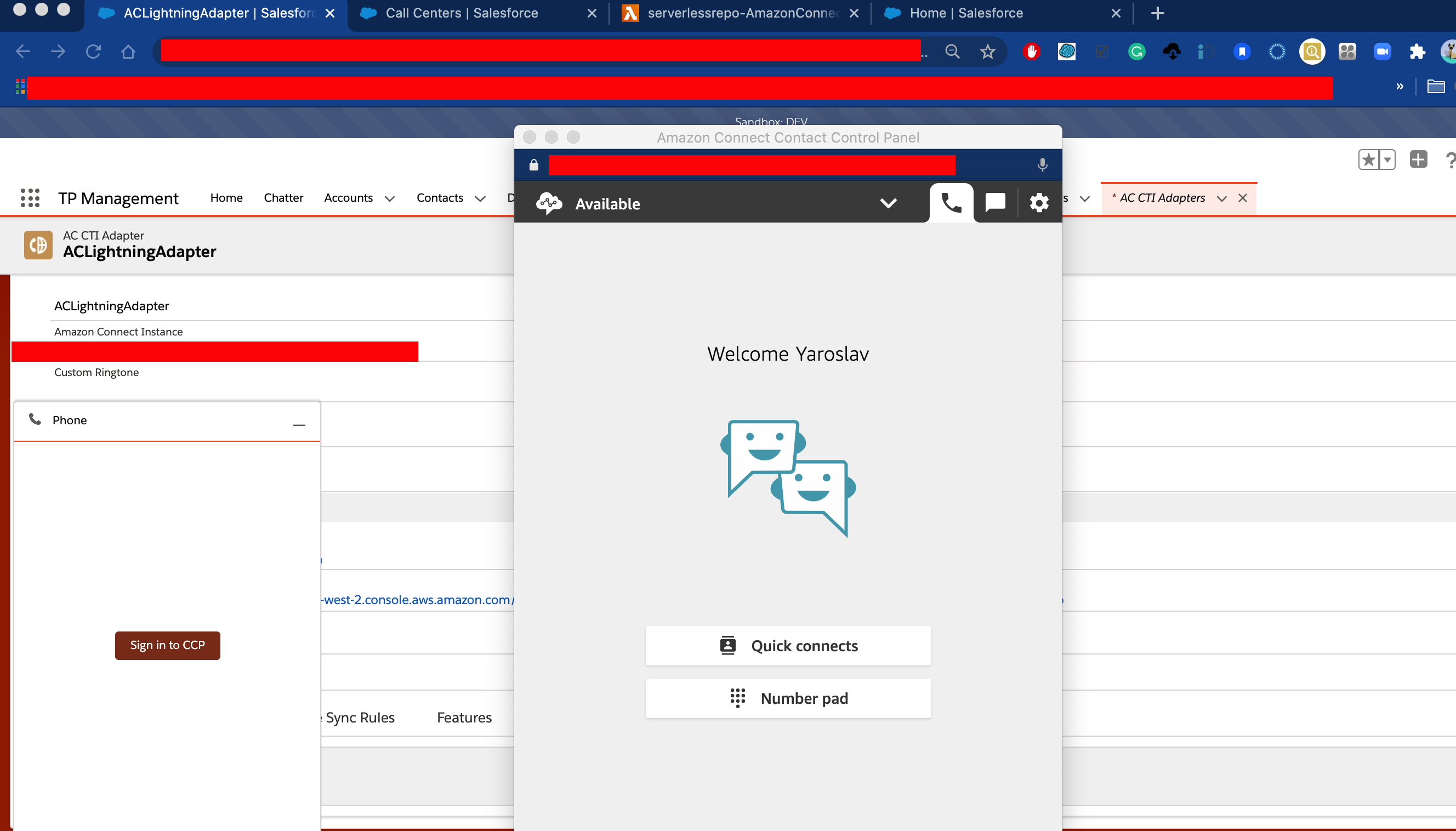
Task: Open the CCP phone tab icon
Action: click(x=951, y=203)
